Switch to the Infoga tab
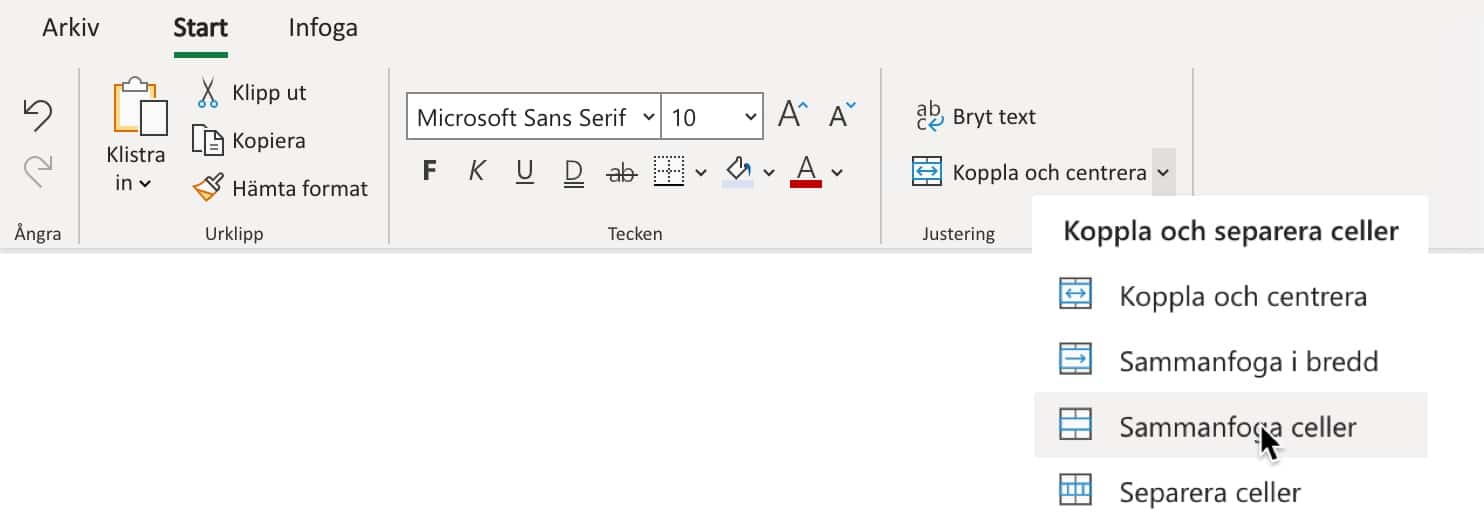The height and width of the screenshot is (530, 1484). 322,28
